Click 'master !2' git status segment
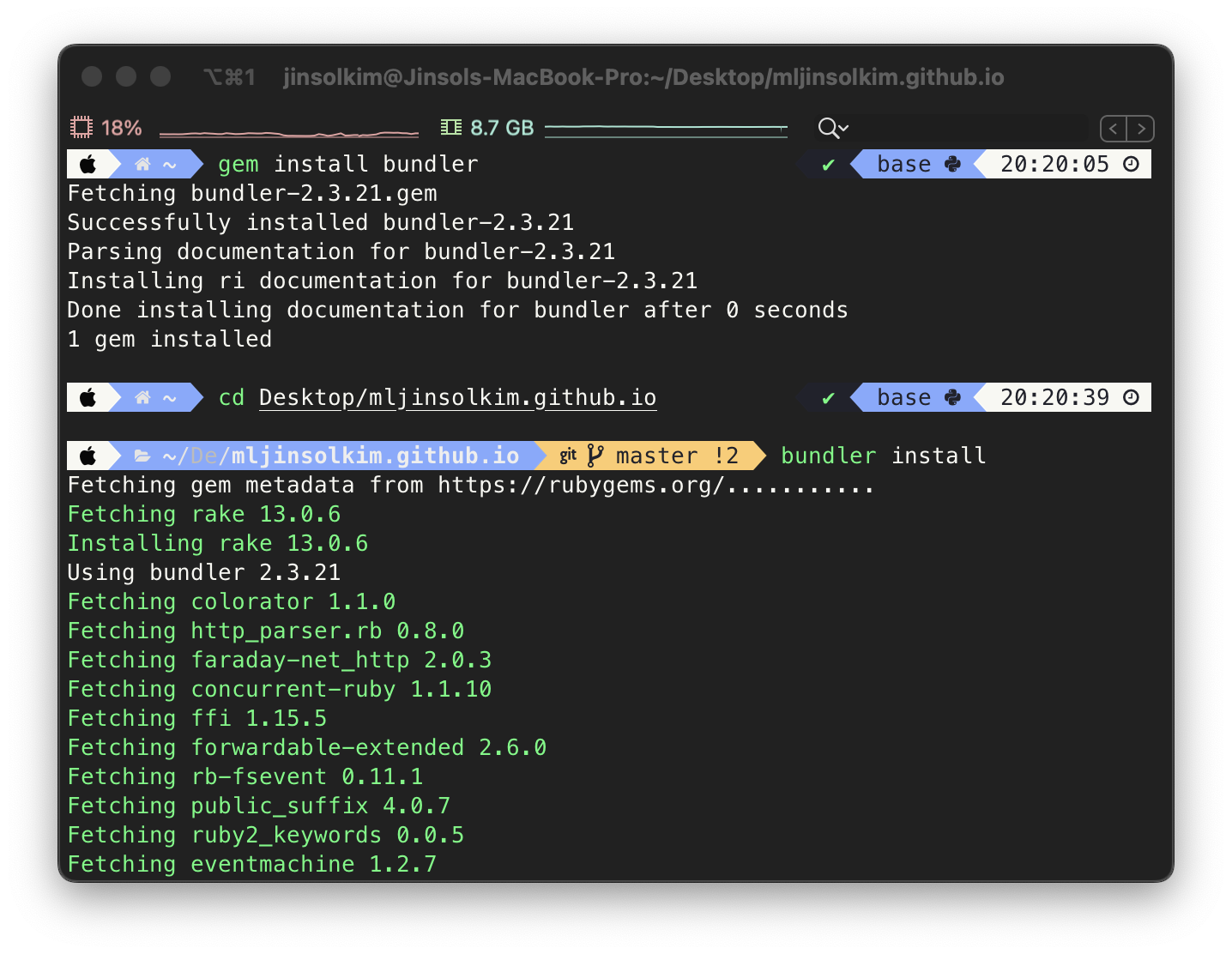 tap(677, 456)
